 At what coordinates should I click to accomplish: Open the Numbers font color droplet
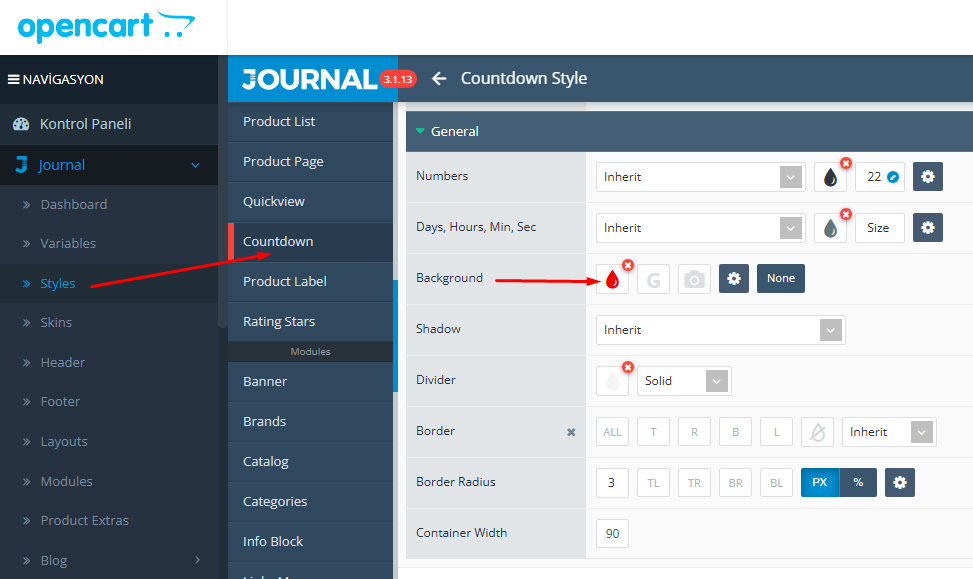[830, 177]
